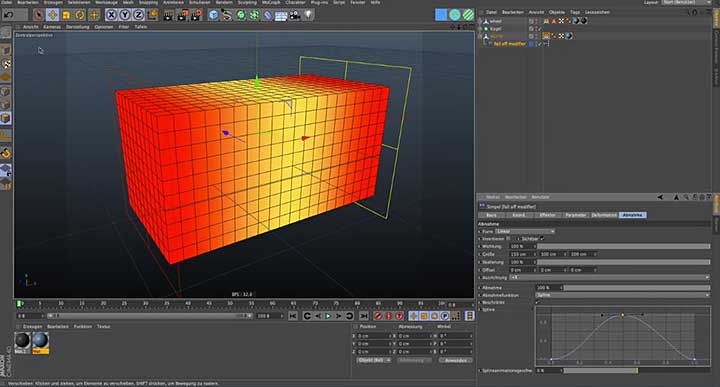This screenshot has height=387, width=720.
Task: Activate the Scale tool
Action: coord(66,15)
